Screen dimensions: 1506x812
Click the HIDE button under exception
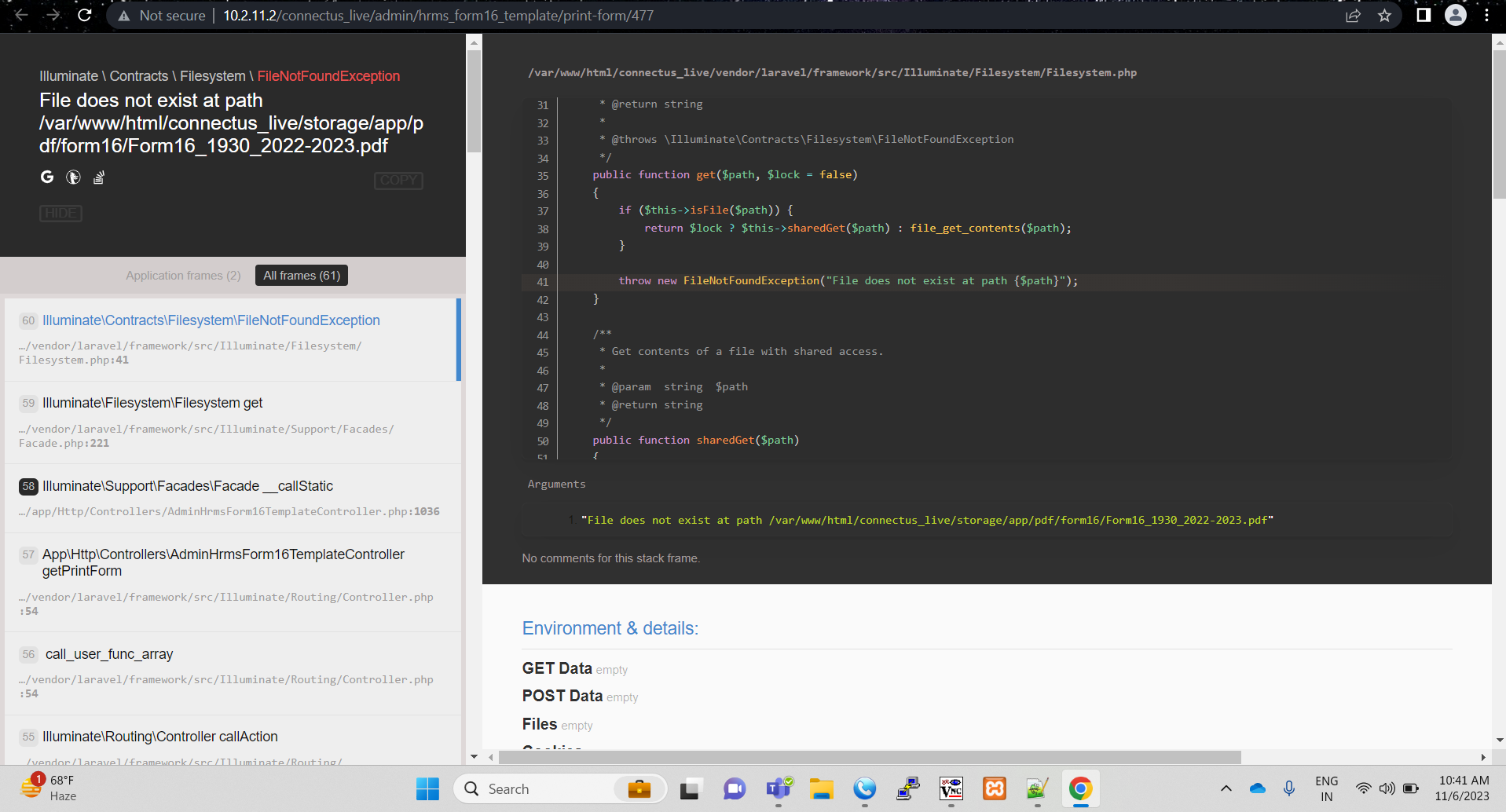point(60,213)
